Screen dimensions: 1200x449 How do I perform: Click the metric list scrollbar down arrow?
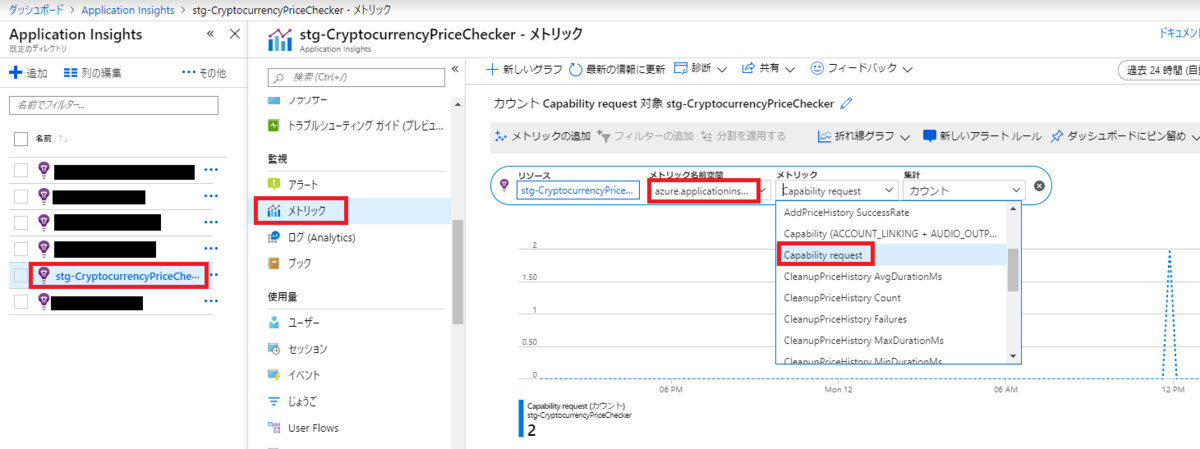pos(1013,356)
